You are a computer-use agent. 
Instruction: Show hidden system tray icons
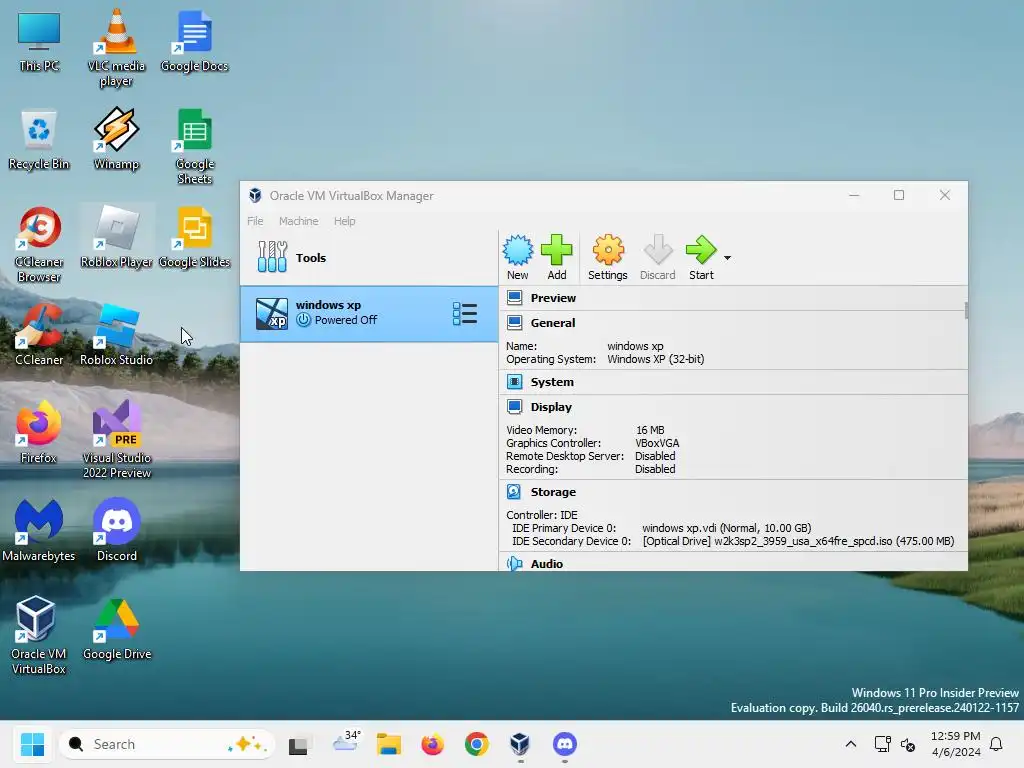tap(850, 744)
